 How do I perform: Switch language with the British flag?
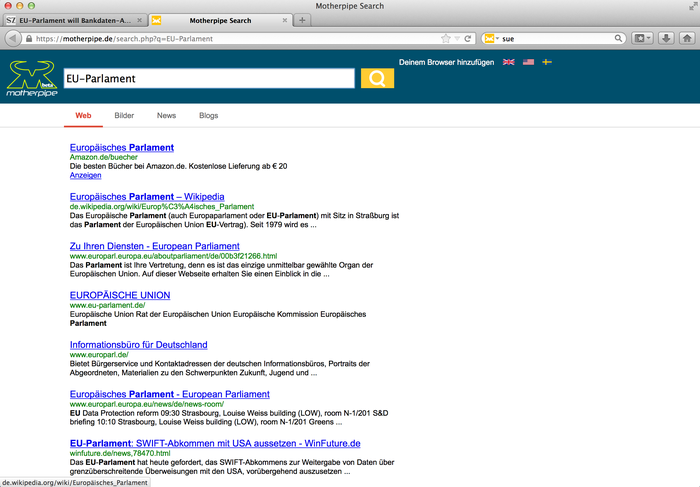click(508, 62)
